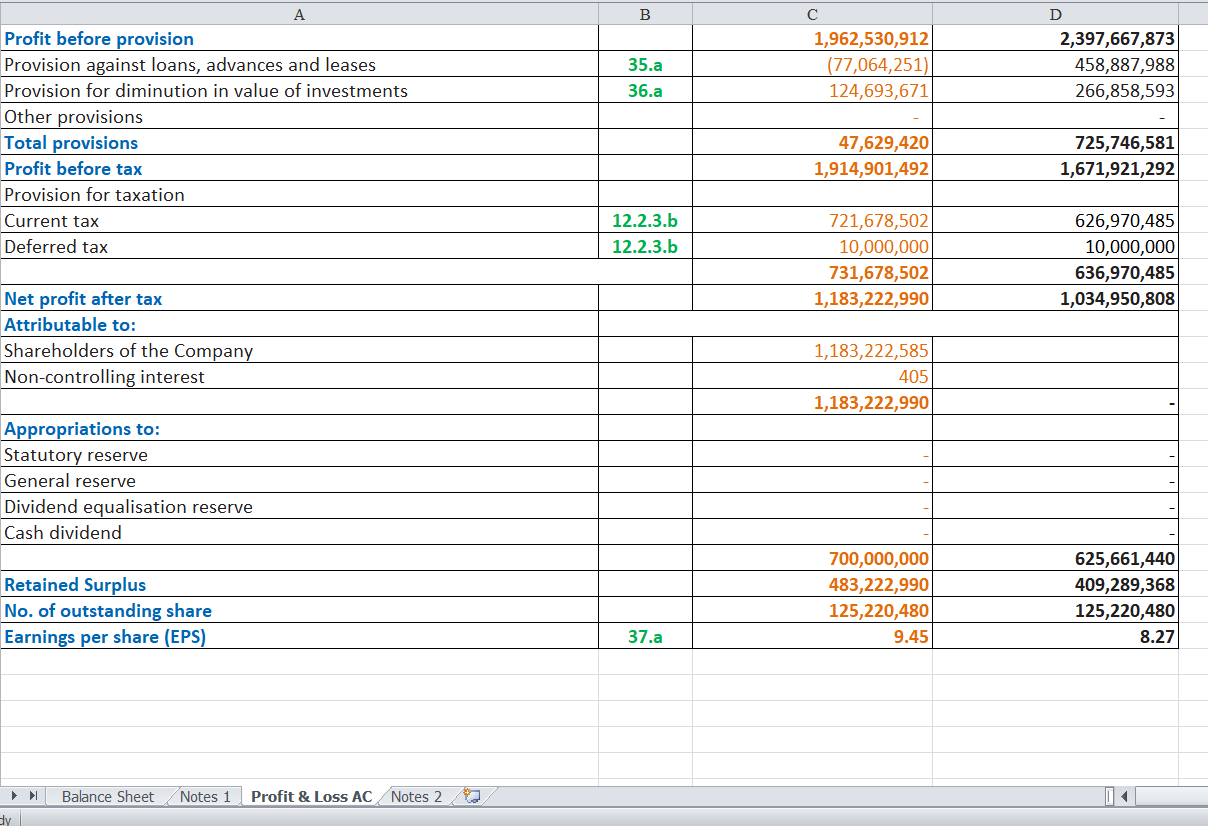
Task: Click the scroll-left arrow on the horizontal scrollbar
Action: click(1123, 796)
